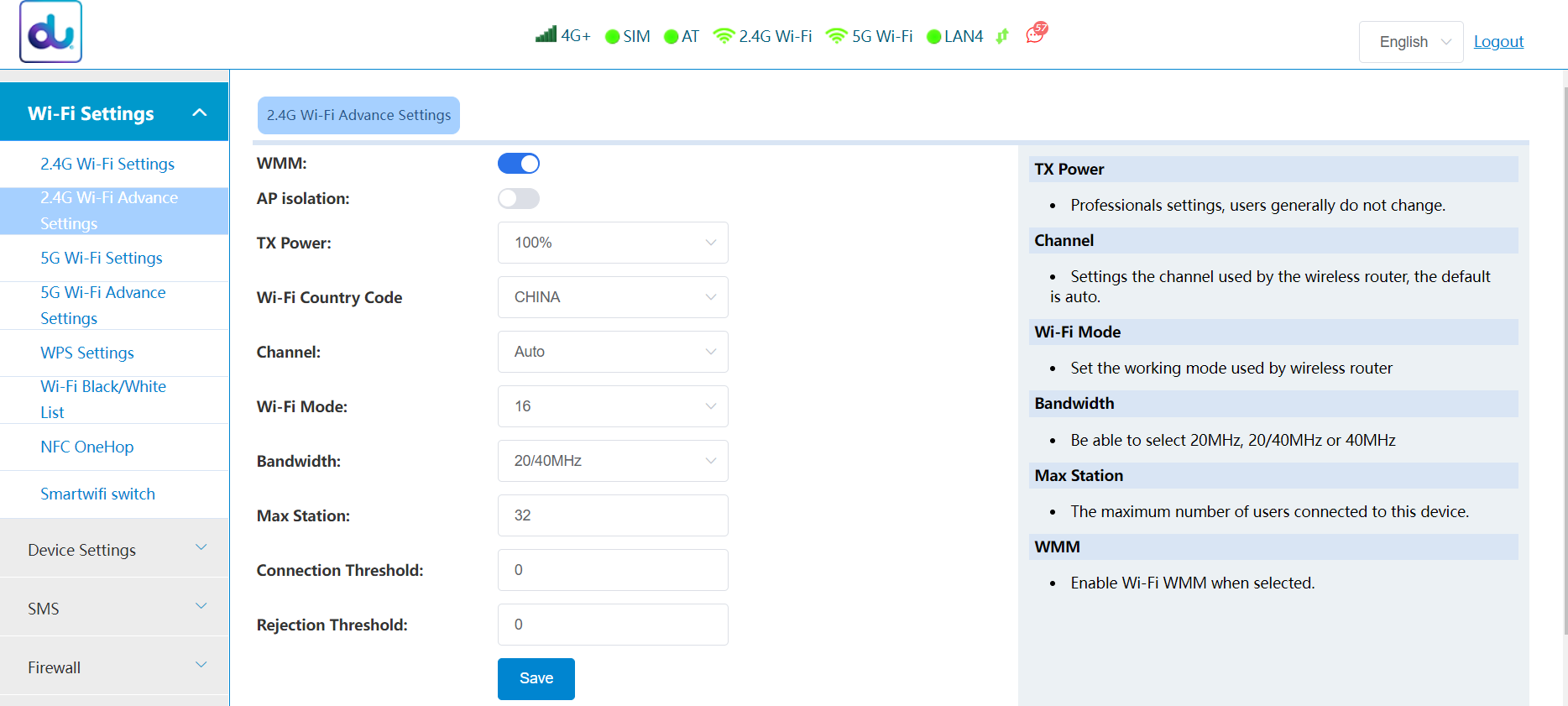Click the 2.4G Wi-Fi status icon
1568x706 pixels.
coord(724,35)
